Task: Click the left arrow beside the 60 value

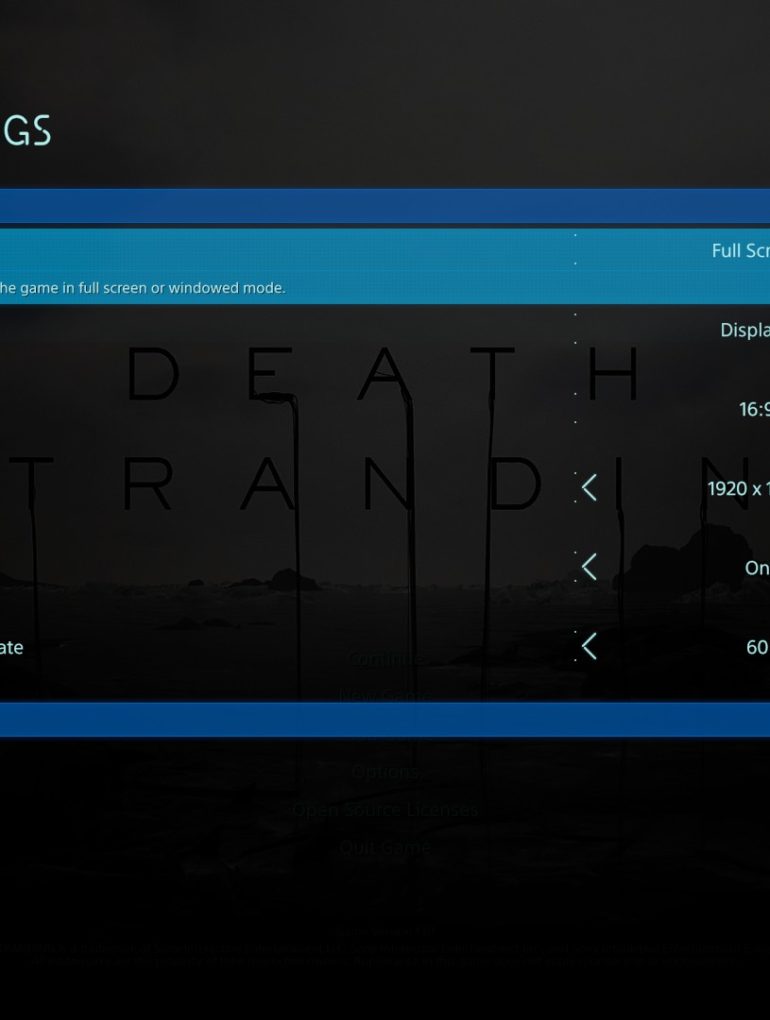Action: [589, 647]
